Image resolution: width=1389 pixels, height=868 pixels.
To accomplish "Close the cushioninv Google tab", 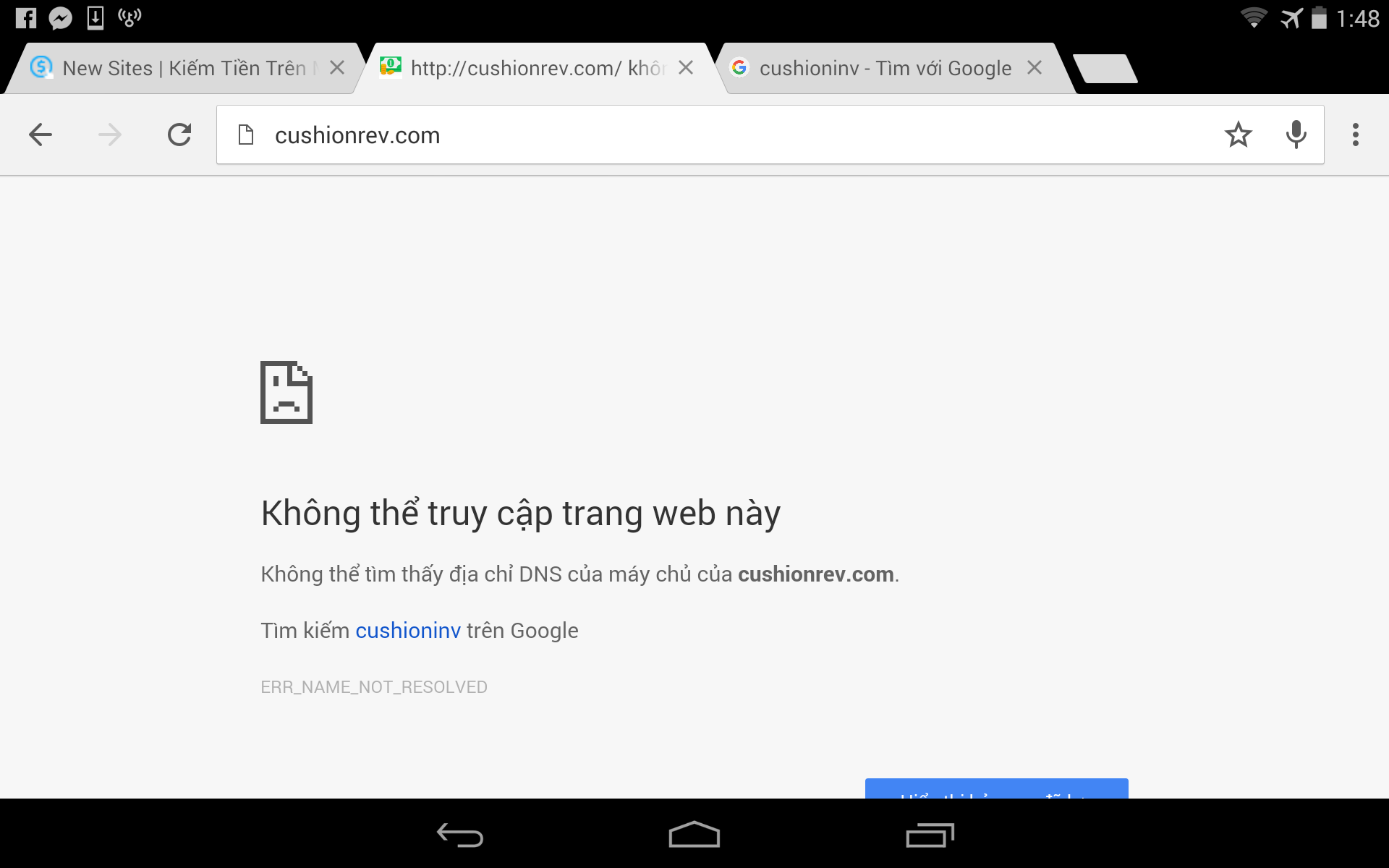I will click(1035, 68).
